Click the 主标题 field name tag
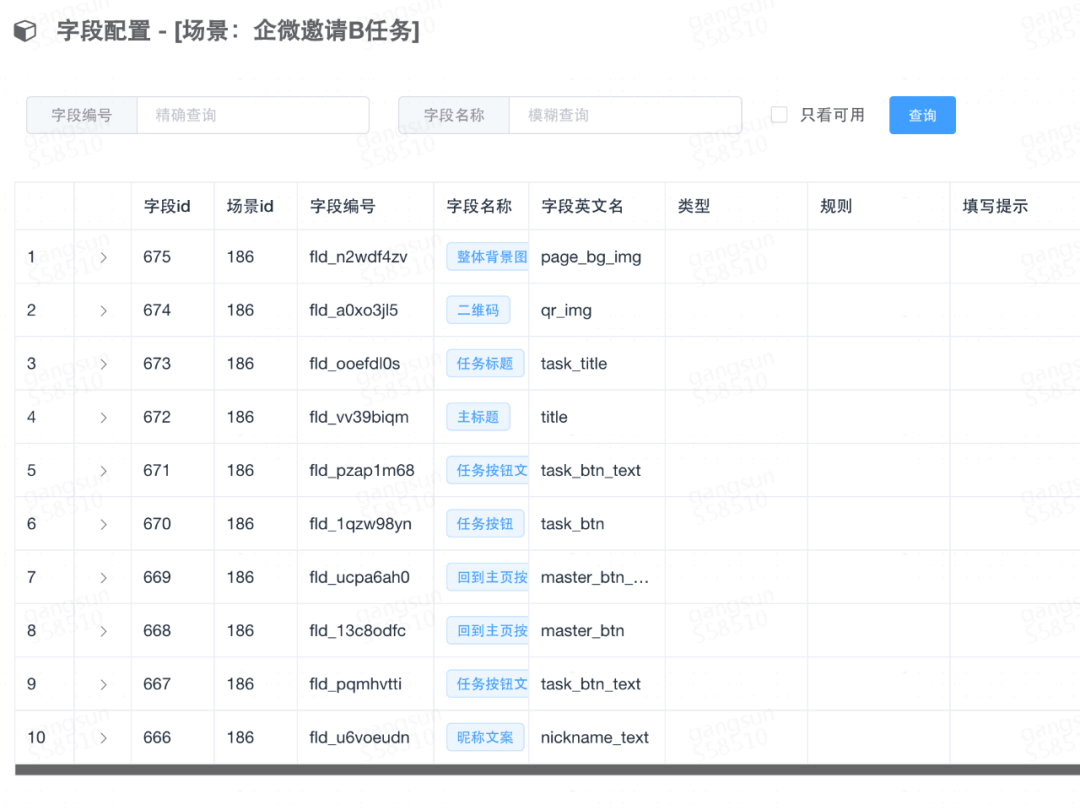This screenshot has width=1080, height=810. tap(478, 417)
